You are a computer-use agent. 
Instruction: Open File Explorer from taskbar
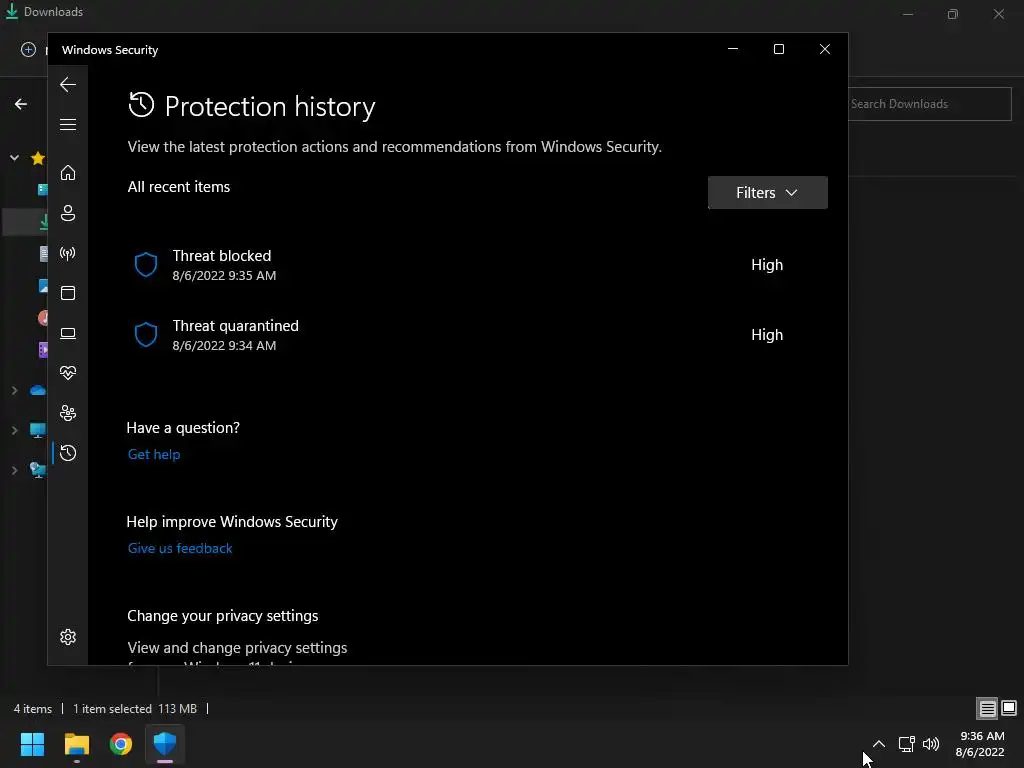(76, 744)
